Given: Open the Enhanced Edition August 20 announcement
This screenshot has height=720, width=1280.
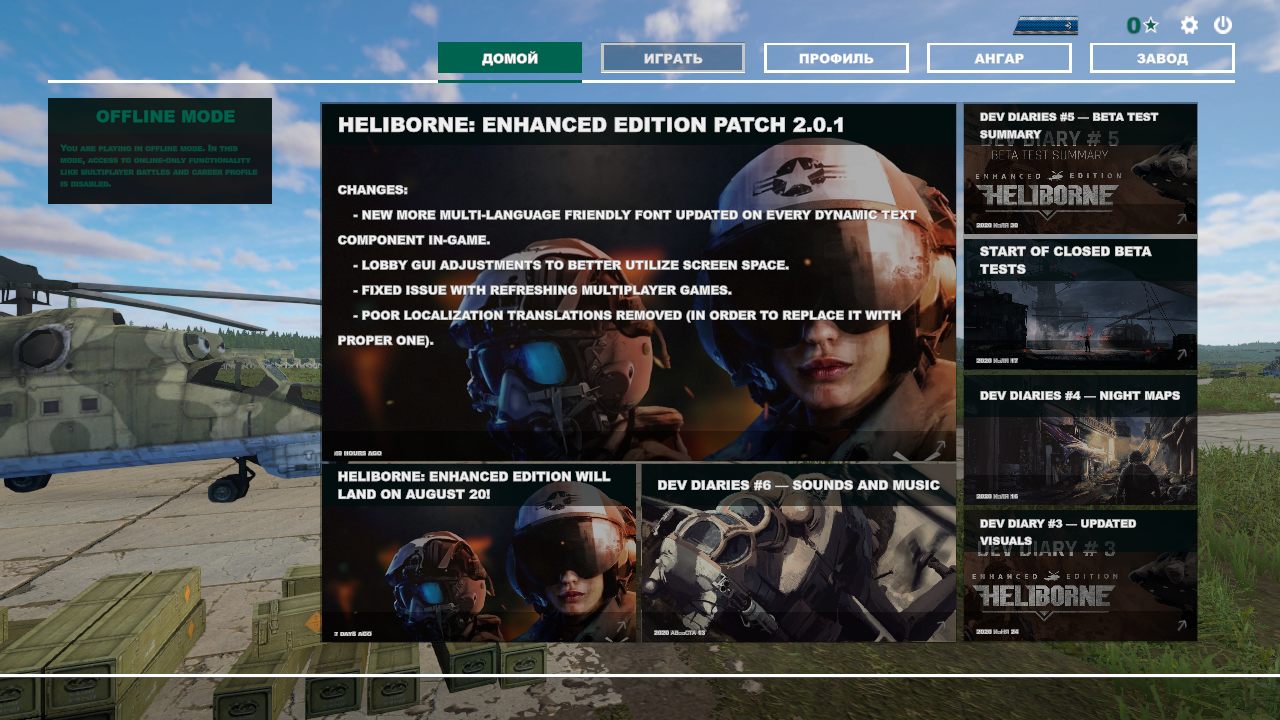Looking at the screenshot, I should pos(480,550).
